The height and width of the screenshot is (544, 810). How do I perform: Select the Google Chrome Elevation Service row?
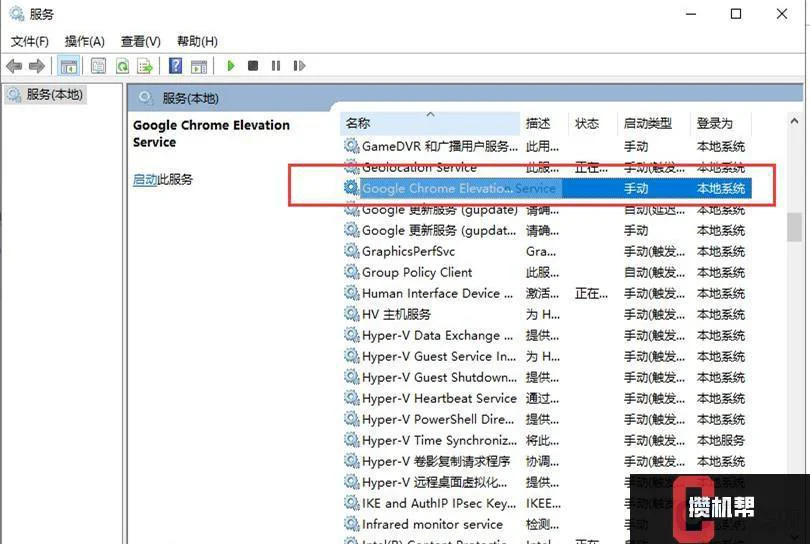click(x=546, y=188)
